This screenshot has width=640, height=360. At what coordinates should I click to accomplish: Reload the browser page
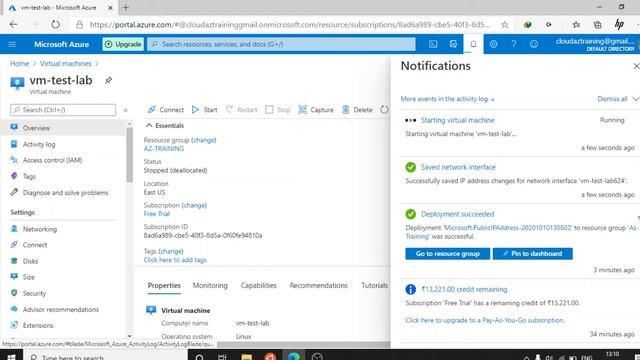click(x=55, y=24)
